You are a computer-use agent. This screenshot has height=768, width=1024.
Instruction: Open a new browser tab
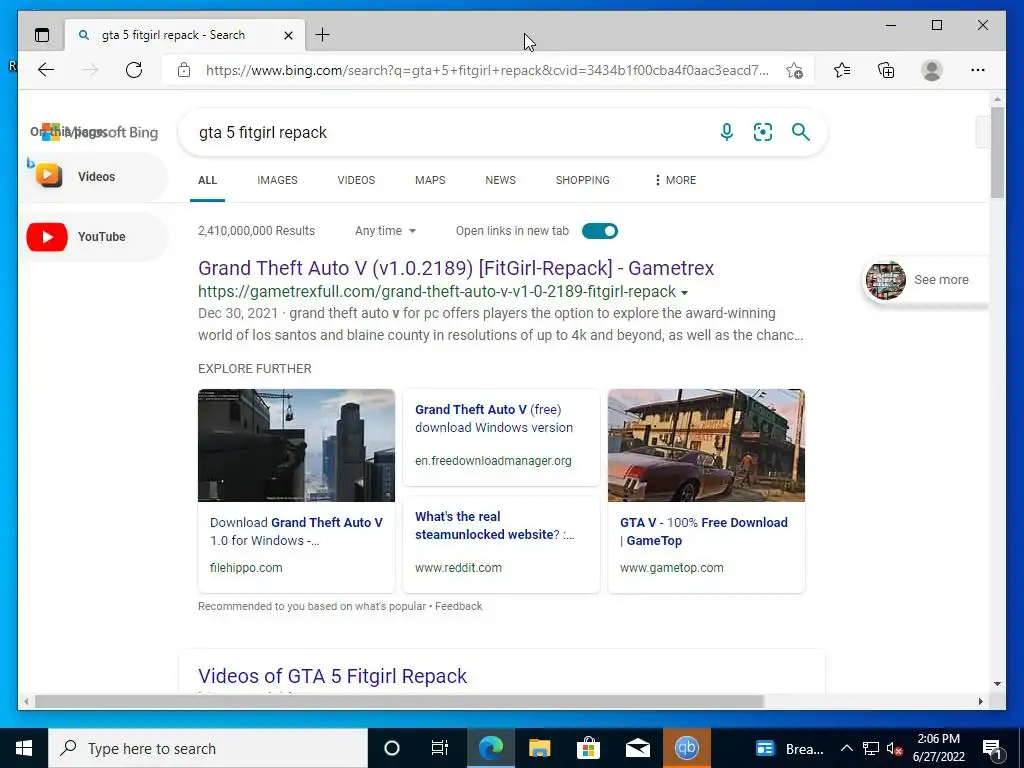click(x=322, y=35)
